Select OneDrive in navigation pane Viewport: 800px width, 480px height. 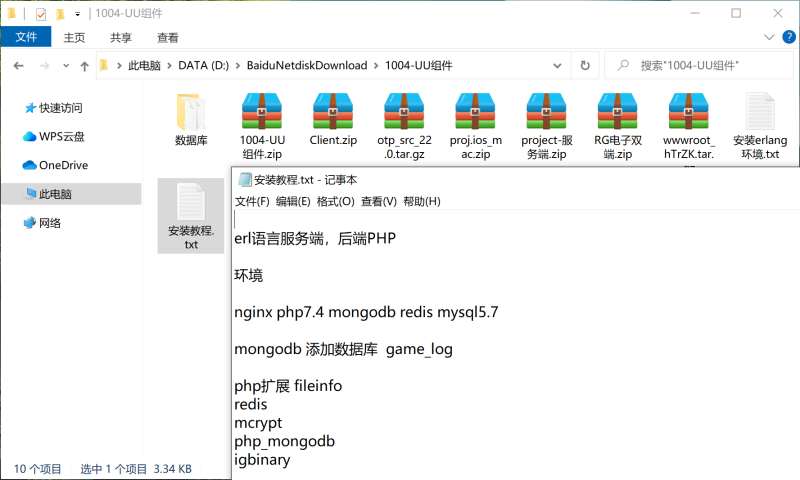click(55, 165)
